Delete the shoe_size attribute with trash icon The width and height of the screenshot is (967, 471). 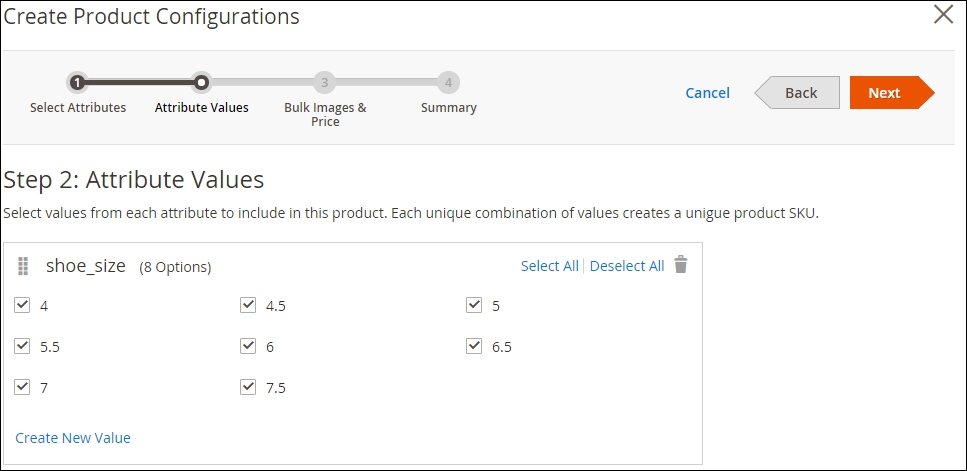681,265
